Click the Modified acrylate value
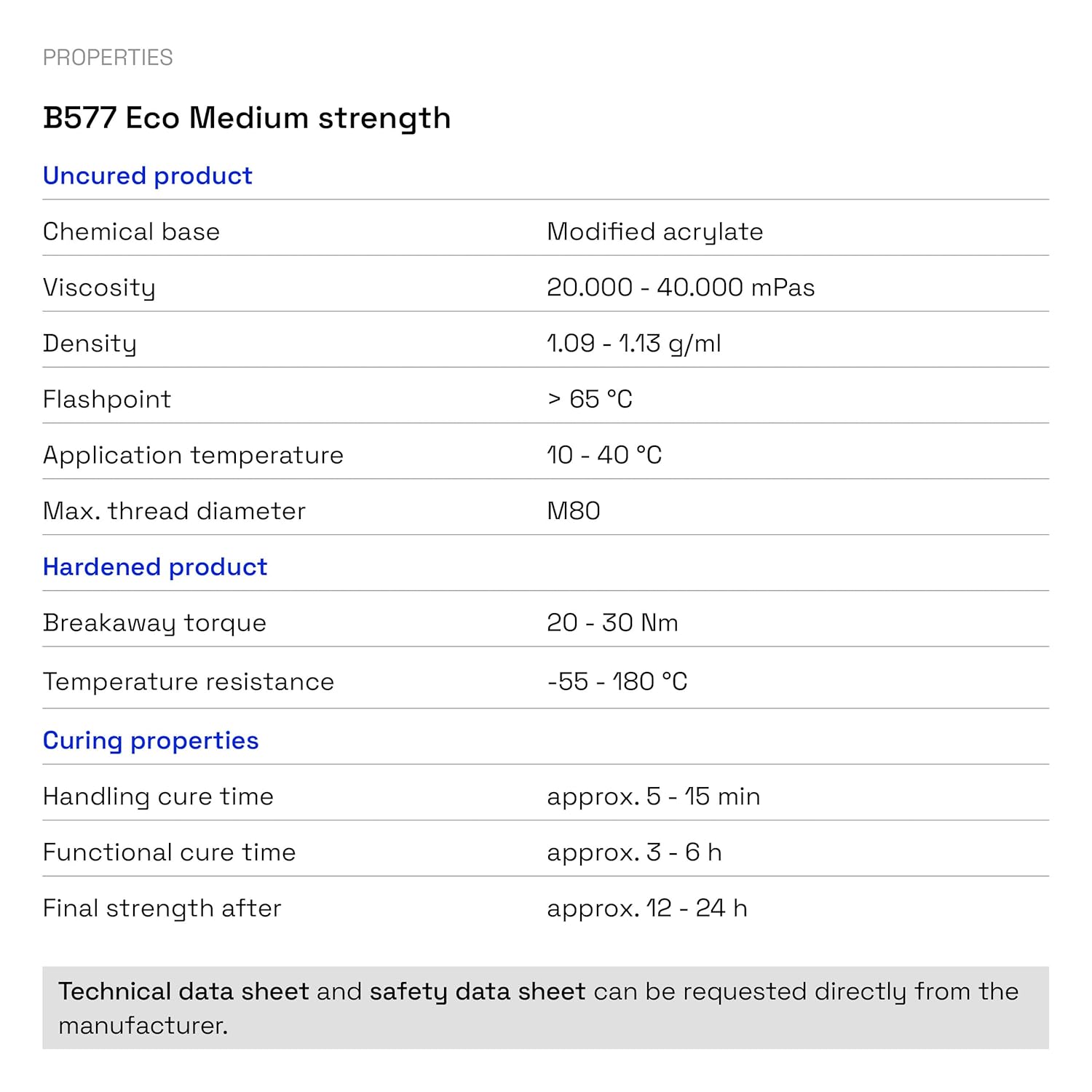The image size is (1092, 1092). pyautogui.click(x=654, y=232)
